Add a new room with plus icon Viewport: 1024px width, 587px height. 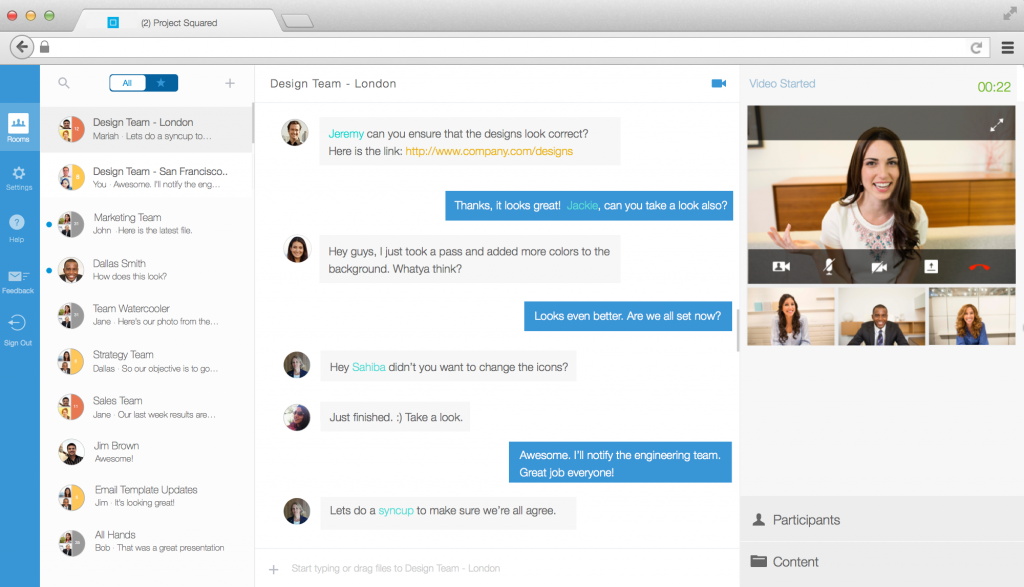click(230, 83)
